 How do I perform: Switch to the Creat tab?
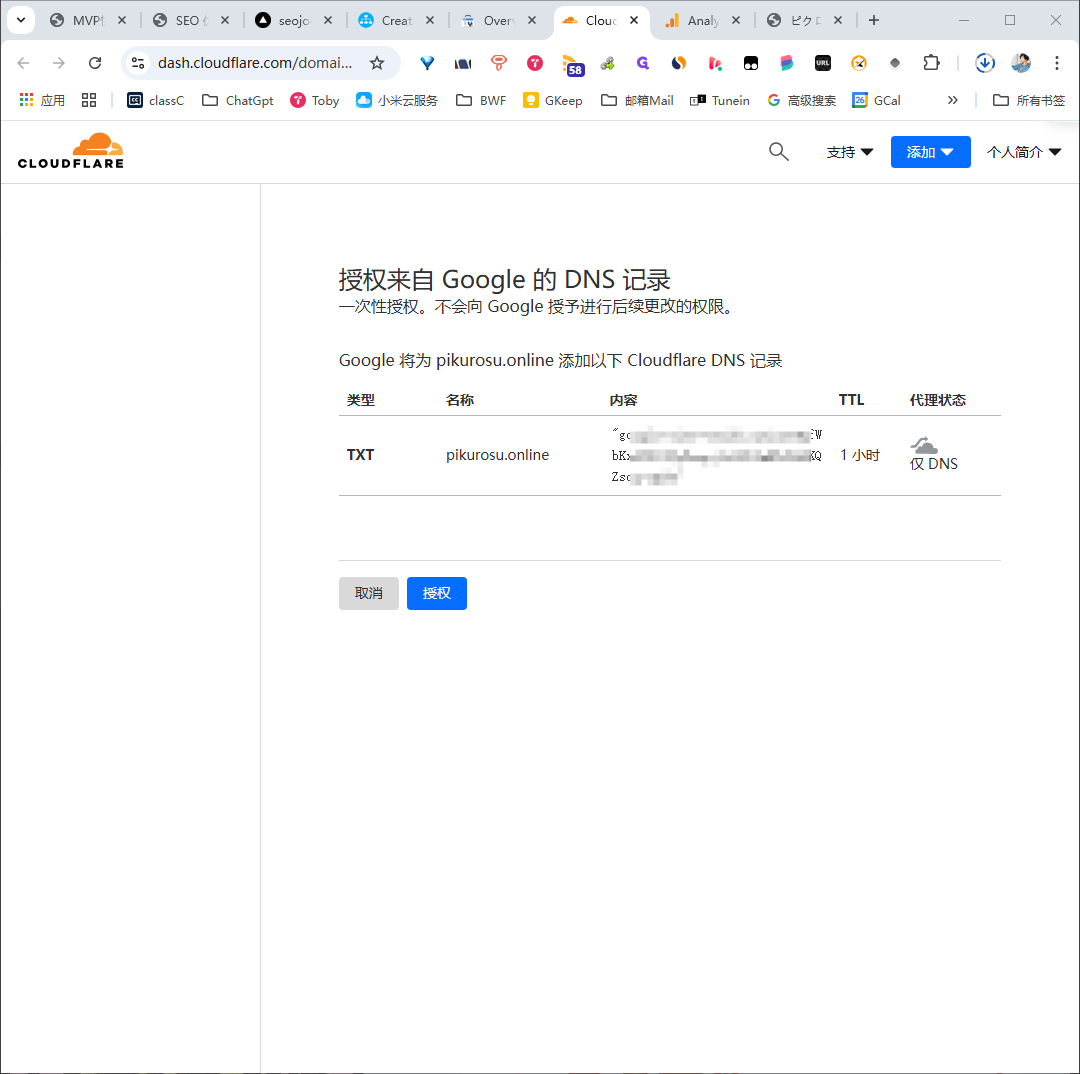(x=396, y=21)
